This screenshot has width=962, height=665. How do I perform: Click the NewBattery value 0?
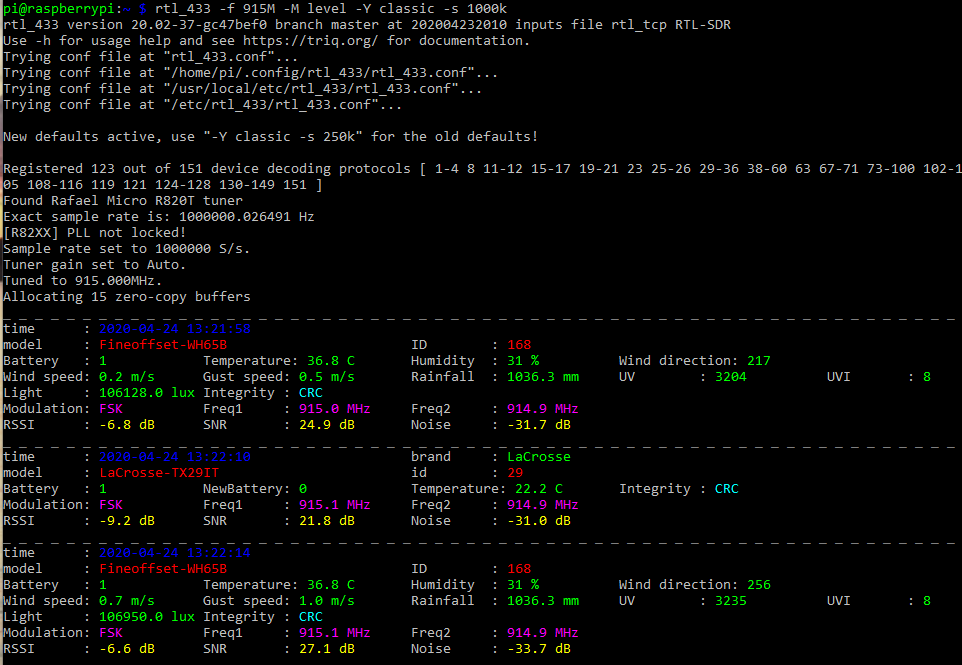pyautogui.click(x=303, y=488)
